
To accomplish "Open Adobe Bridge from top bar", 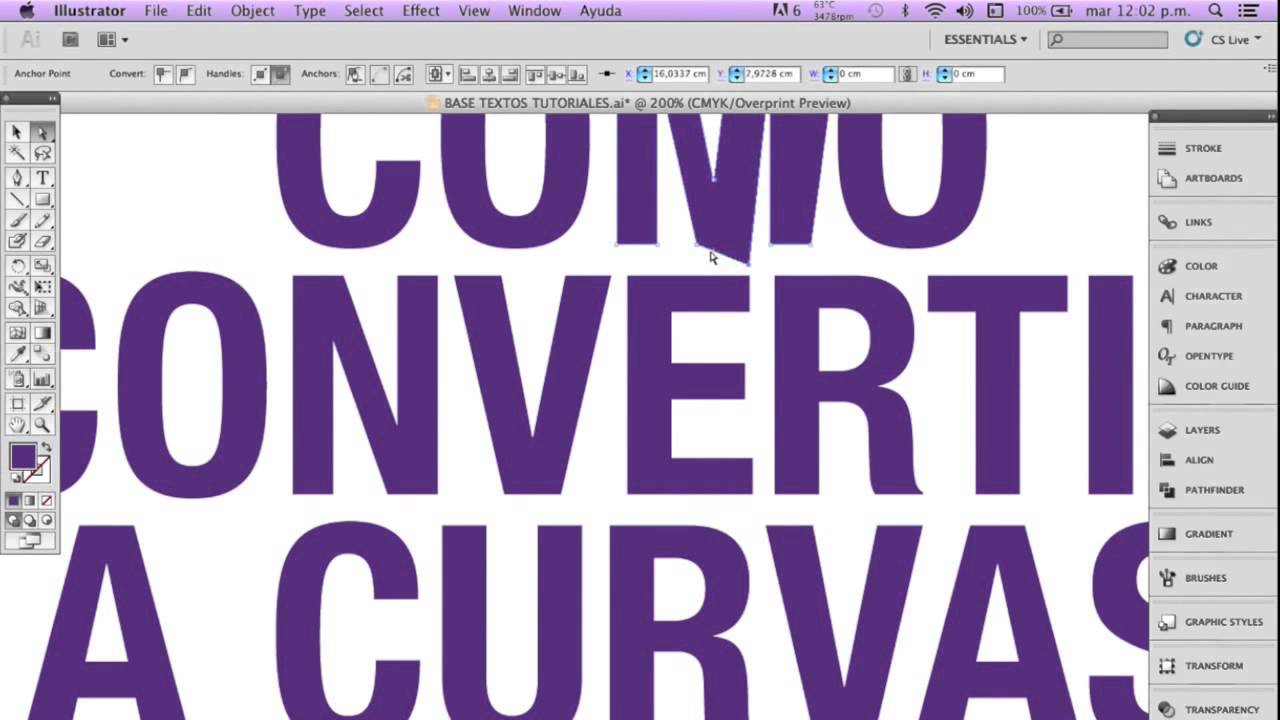I will [x=70, y=40].
